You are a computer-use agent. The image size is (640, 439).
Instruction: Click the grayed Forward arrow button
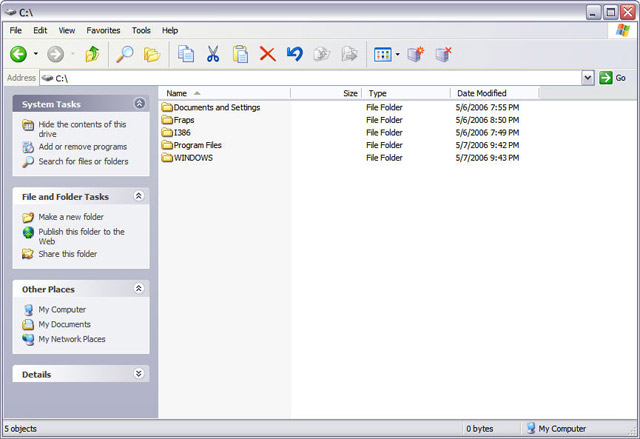tap(56, 54)
